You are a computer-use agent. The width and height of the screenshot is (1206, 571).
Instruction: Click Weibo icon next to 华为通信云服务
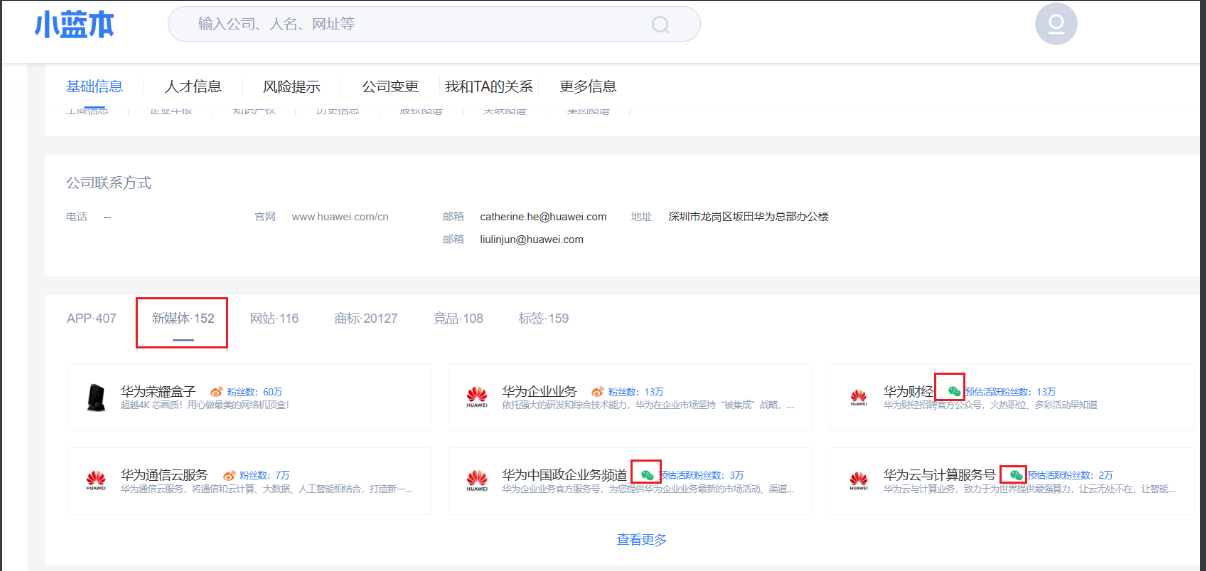tap(229, 475)
